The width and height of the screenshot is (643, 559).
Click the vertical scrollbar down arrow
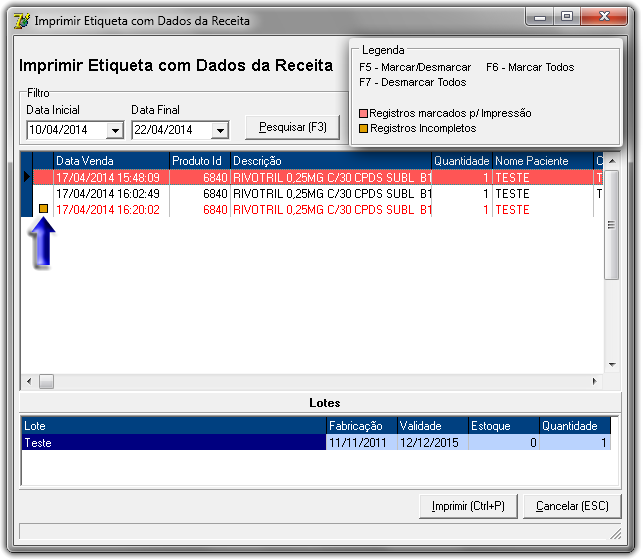[612, 364]
